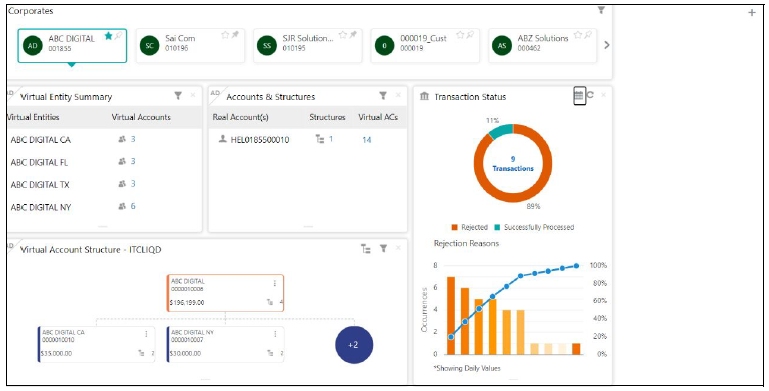
Task: Click the bank icon beside Transaction Status
Action: [x=425, y=96]
